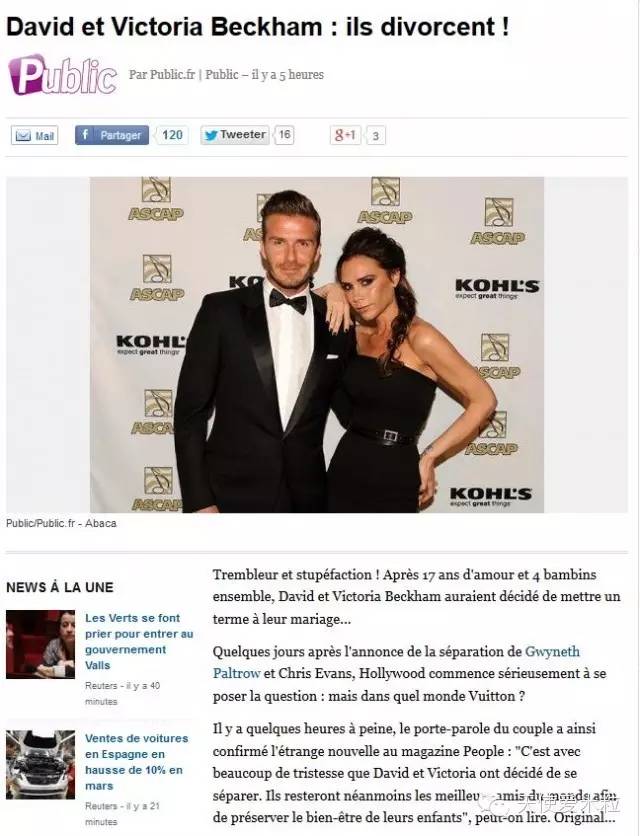Open the Public.fr author link

click(162, 74)
